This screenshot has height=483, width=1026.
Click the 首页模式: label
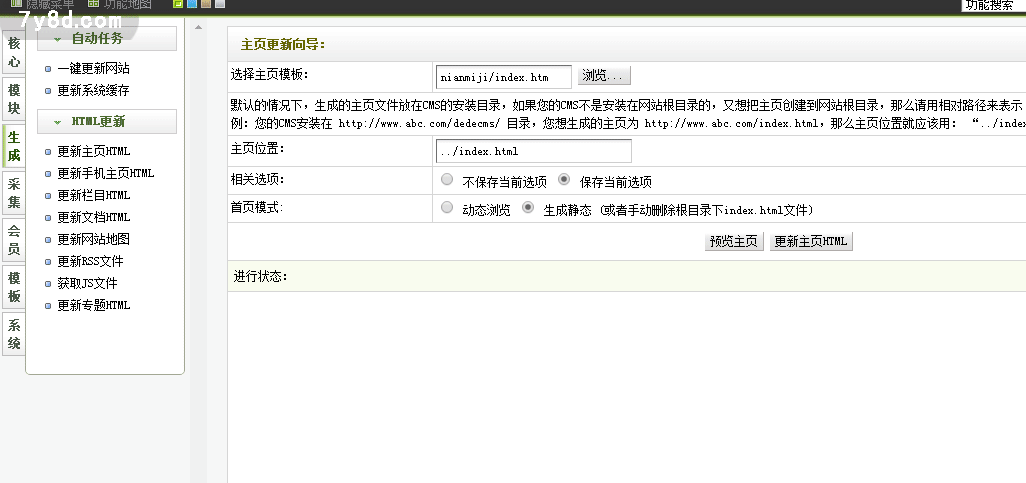[257, 207]
